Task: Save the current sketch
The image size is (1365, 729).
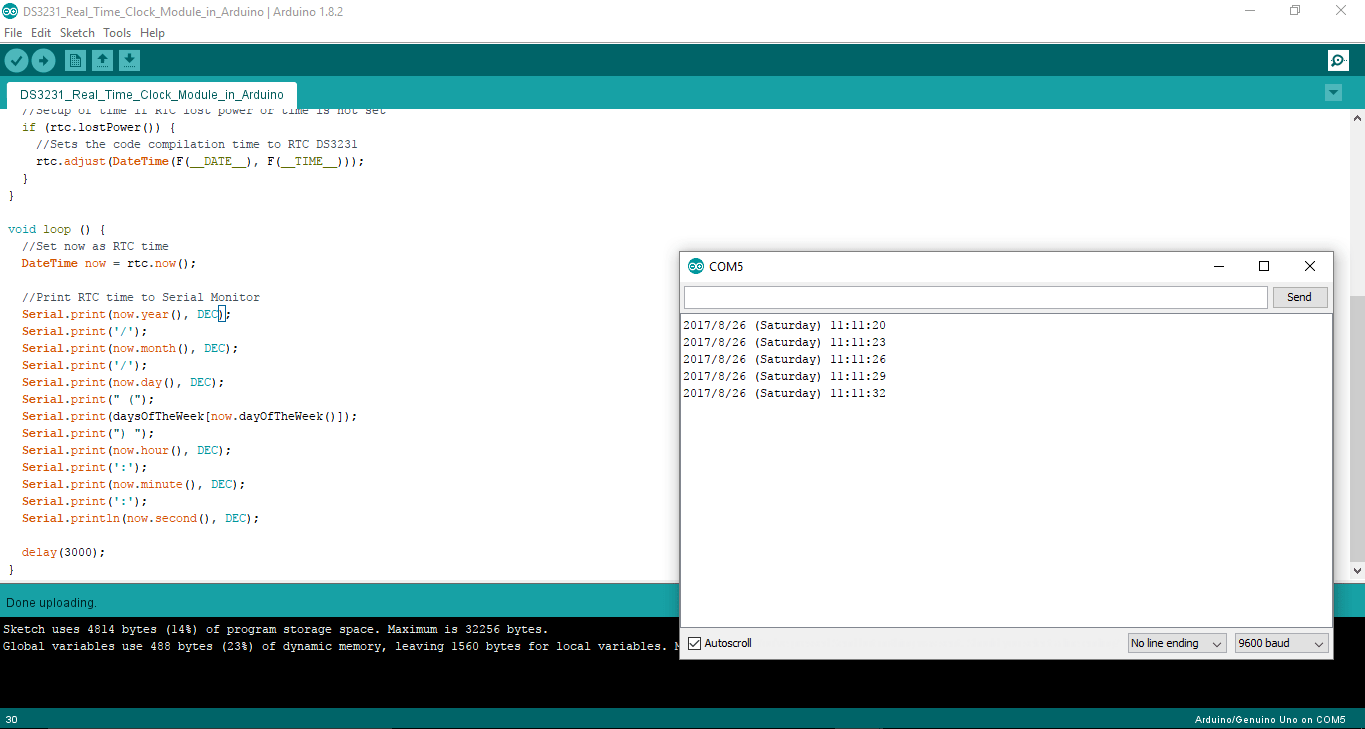Action: [x=129, y=60]
